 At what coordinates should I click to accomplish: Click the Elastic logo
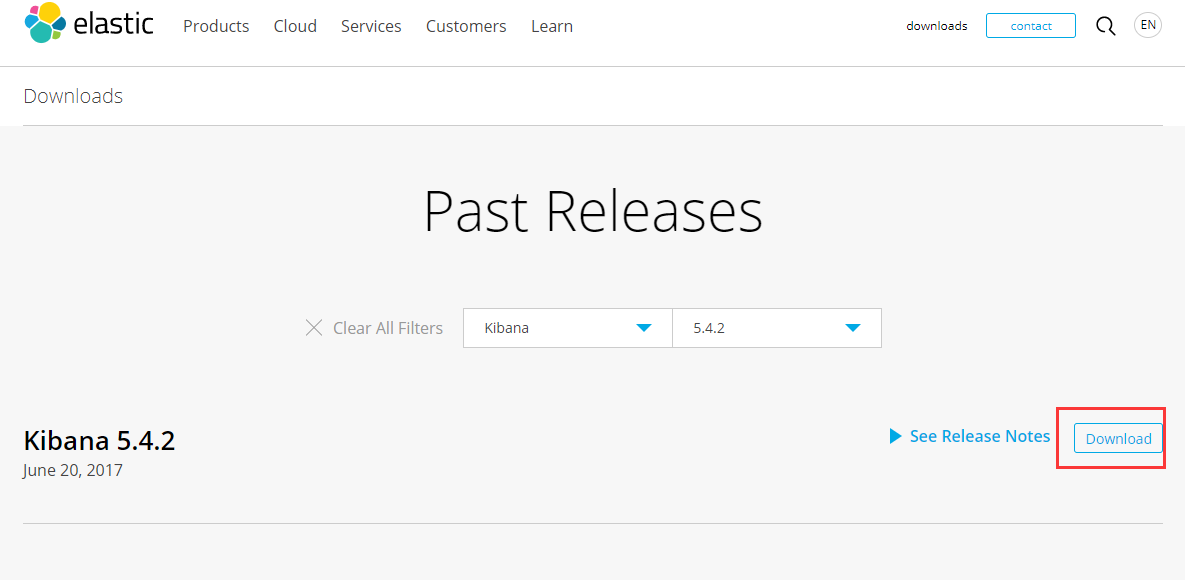coord(89,23)
